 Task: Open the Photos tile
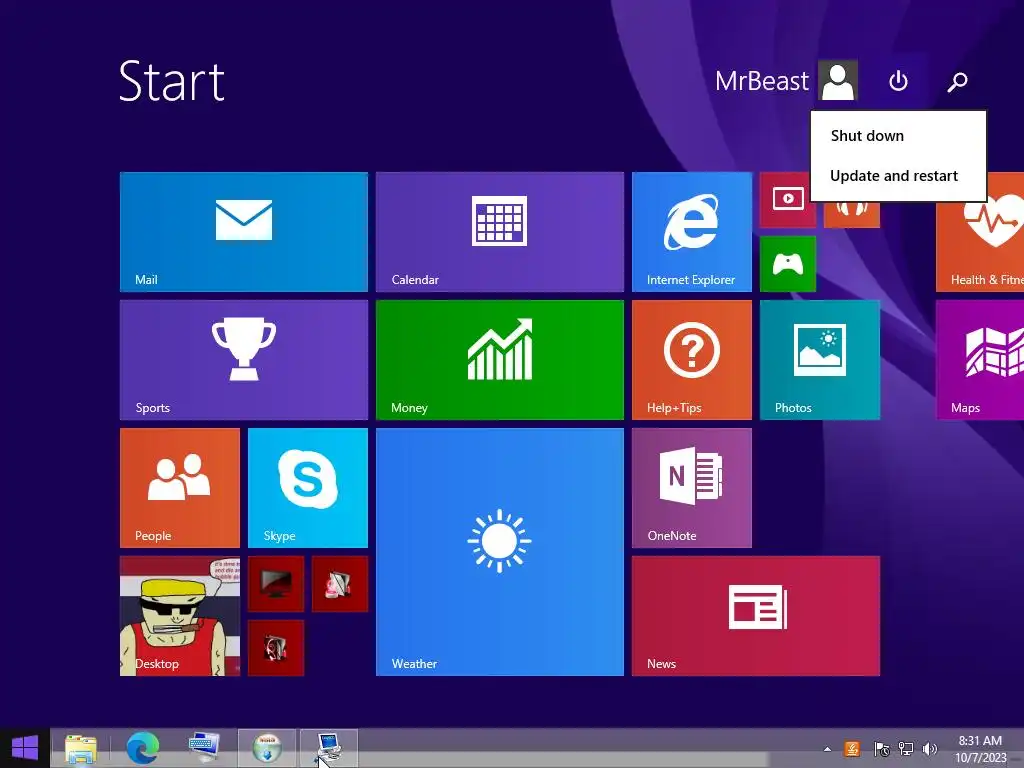(x=820, y=360)
